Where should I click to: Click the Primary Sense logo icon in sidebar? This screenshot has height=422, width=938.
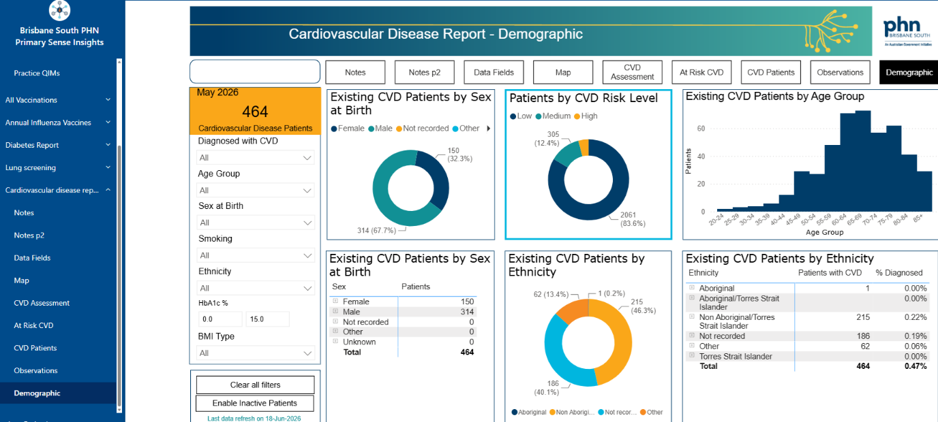pyautogui.click(x=59, y=10)
